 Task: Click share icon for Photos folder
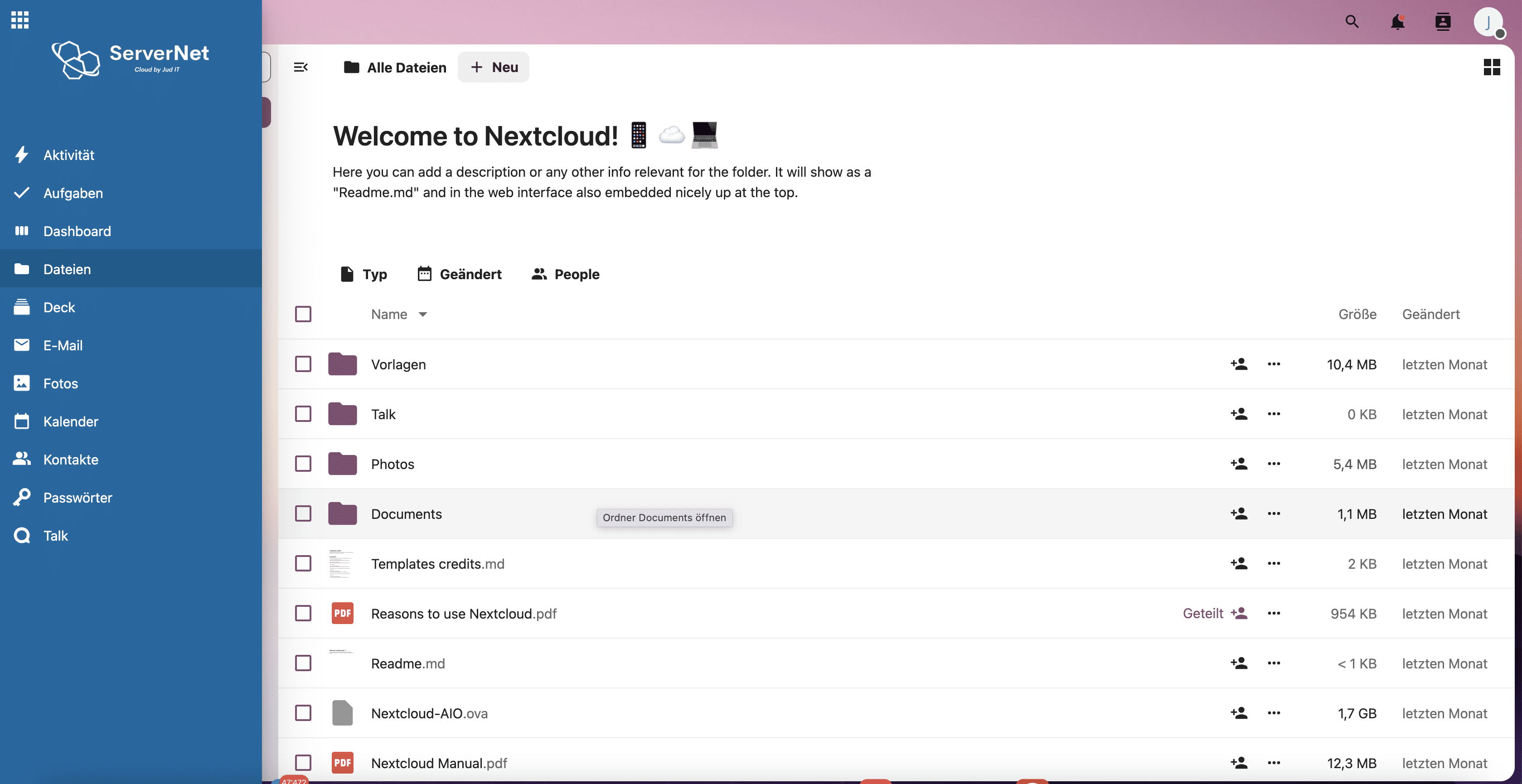[1239, 464]
